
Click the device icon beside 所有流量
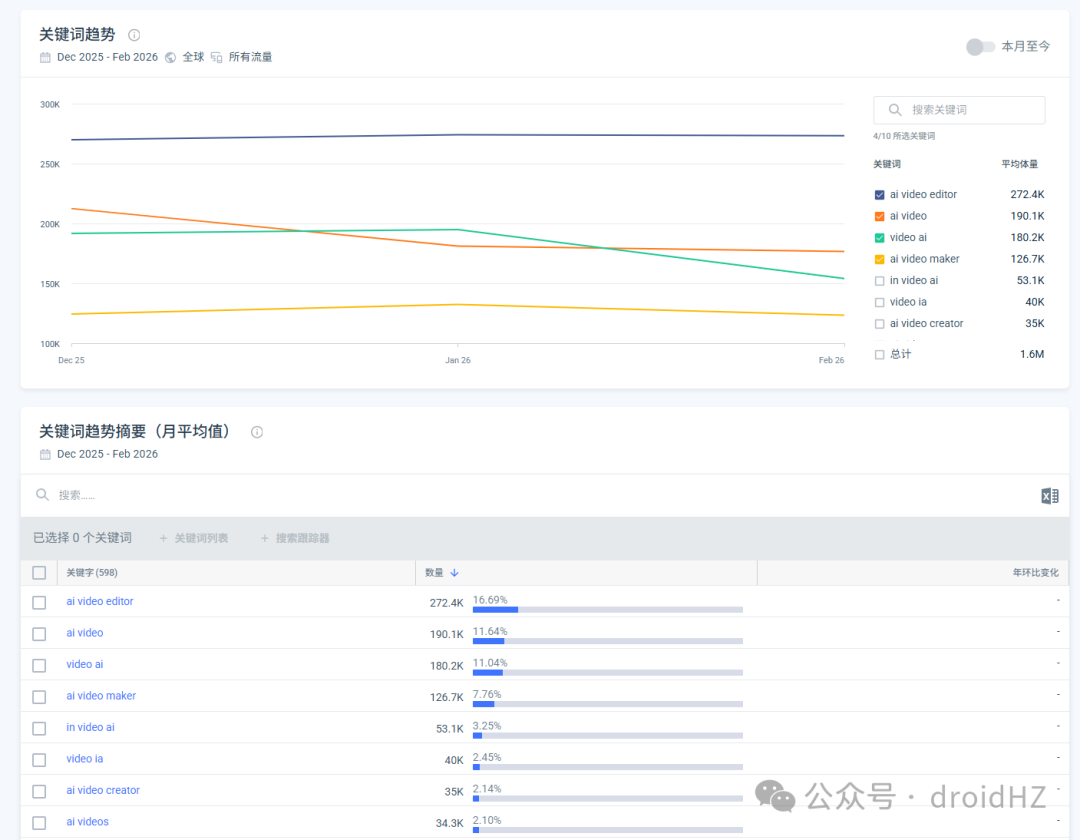click(216, 57)
